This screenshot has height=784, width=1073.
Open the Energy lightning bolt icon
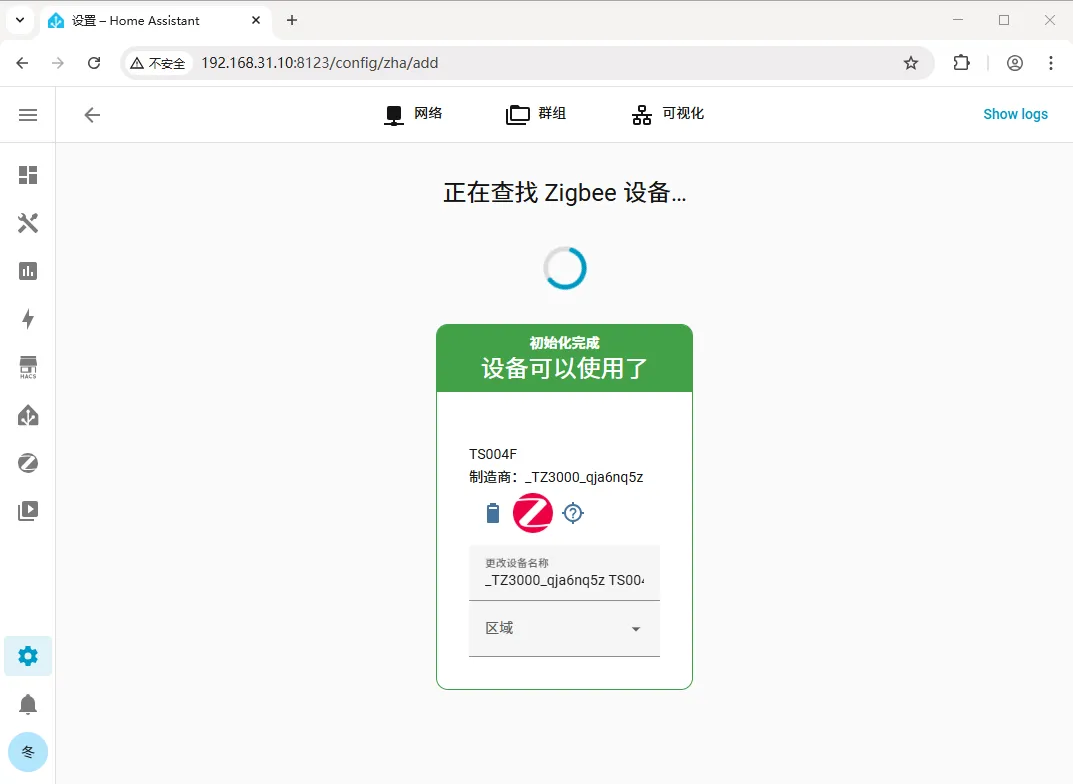coord(28,319)
